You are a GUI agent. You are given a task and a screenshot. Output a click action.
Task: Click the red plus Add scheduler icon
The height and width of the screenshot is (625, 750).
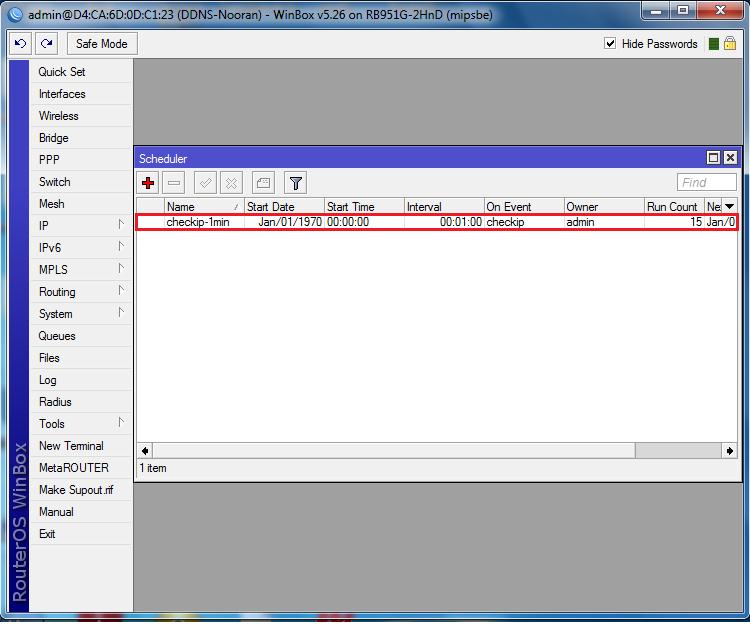coord(148,182)
